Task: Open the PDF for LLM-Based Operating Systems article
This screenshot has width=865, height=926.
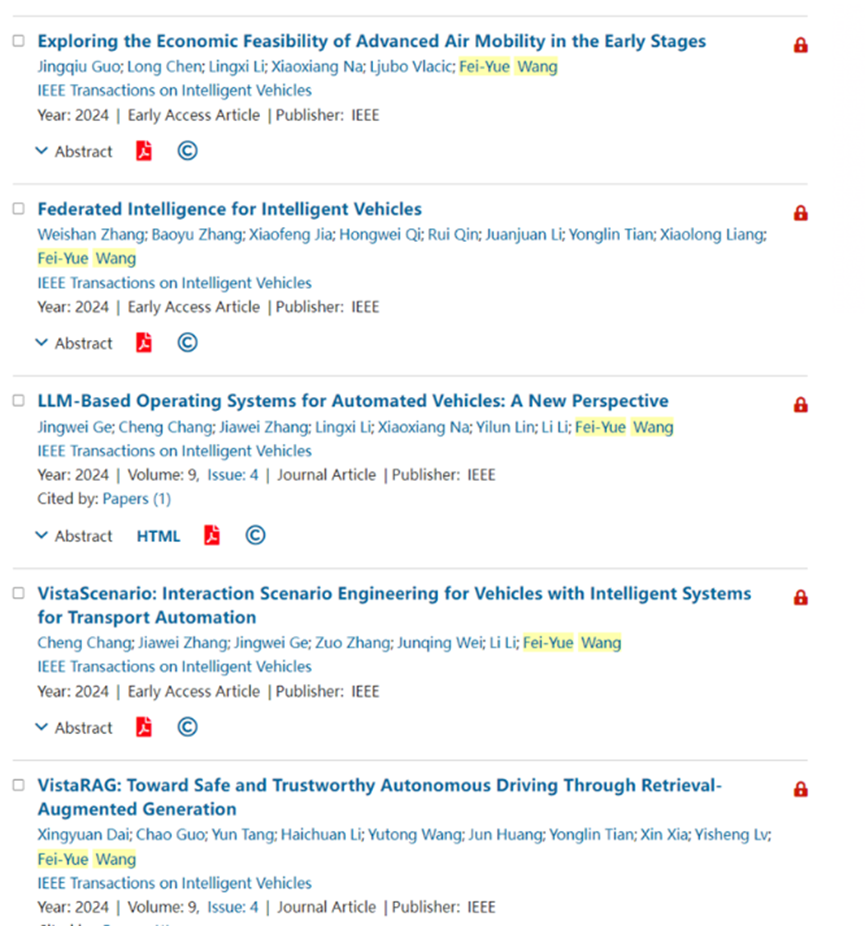Action: (x=211, y=535)
